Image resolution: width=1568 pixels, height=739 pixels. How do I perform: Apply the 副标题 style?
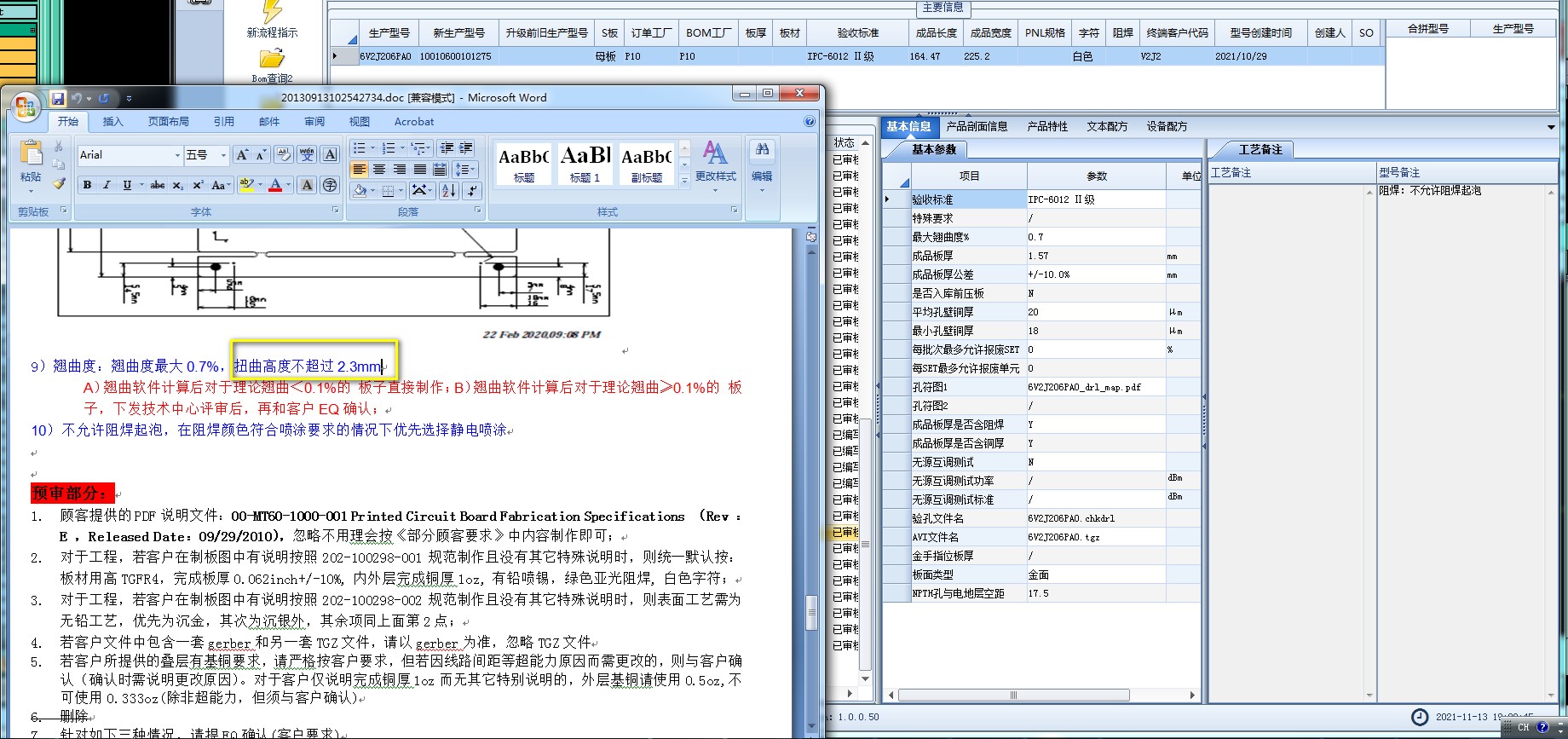coord(647,163)
